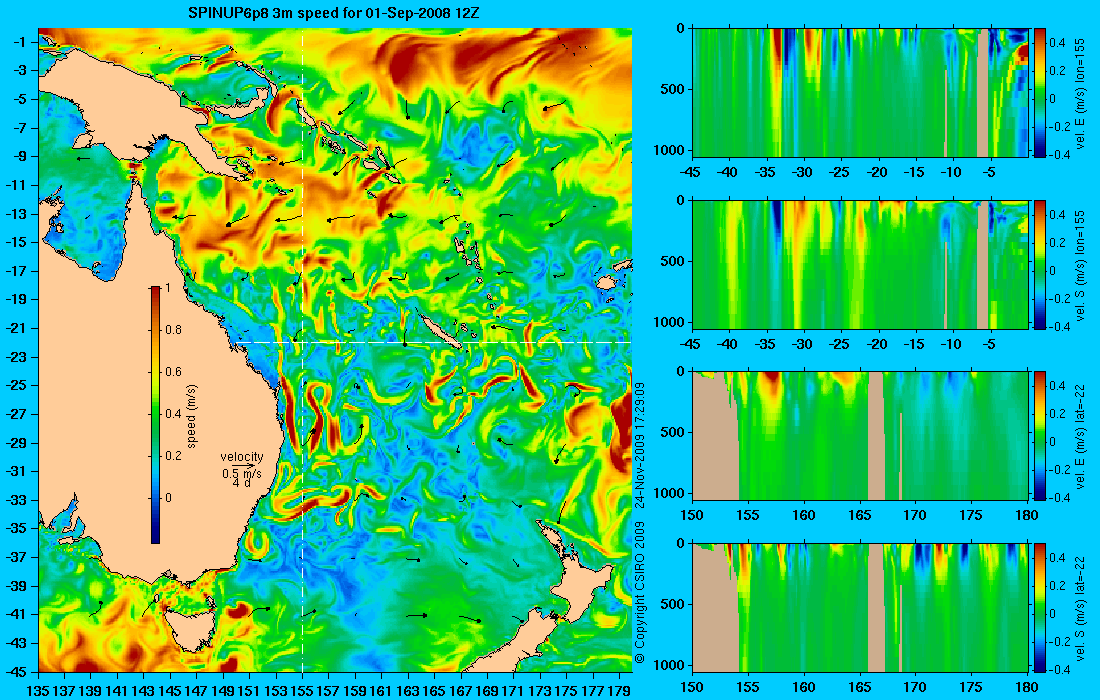1100x700 pixels.
Task: Click "-30" on the vel. E lon=155 panel axis
Action: click(x=803, y=172)
